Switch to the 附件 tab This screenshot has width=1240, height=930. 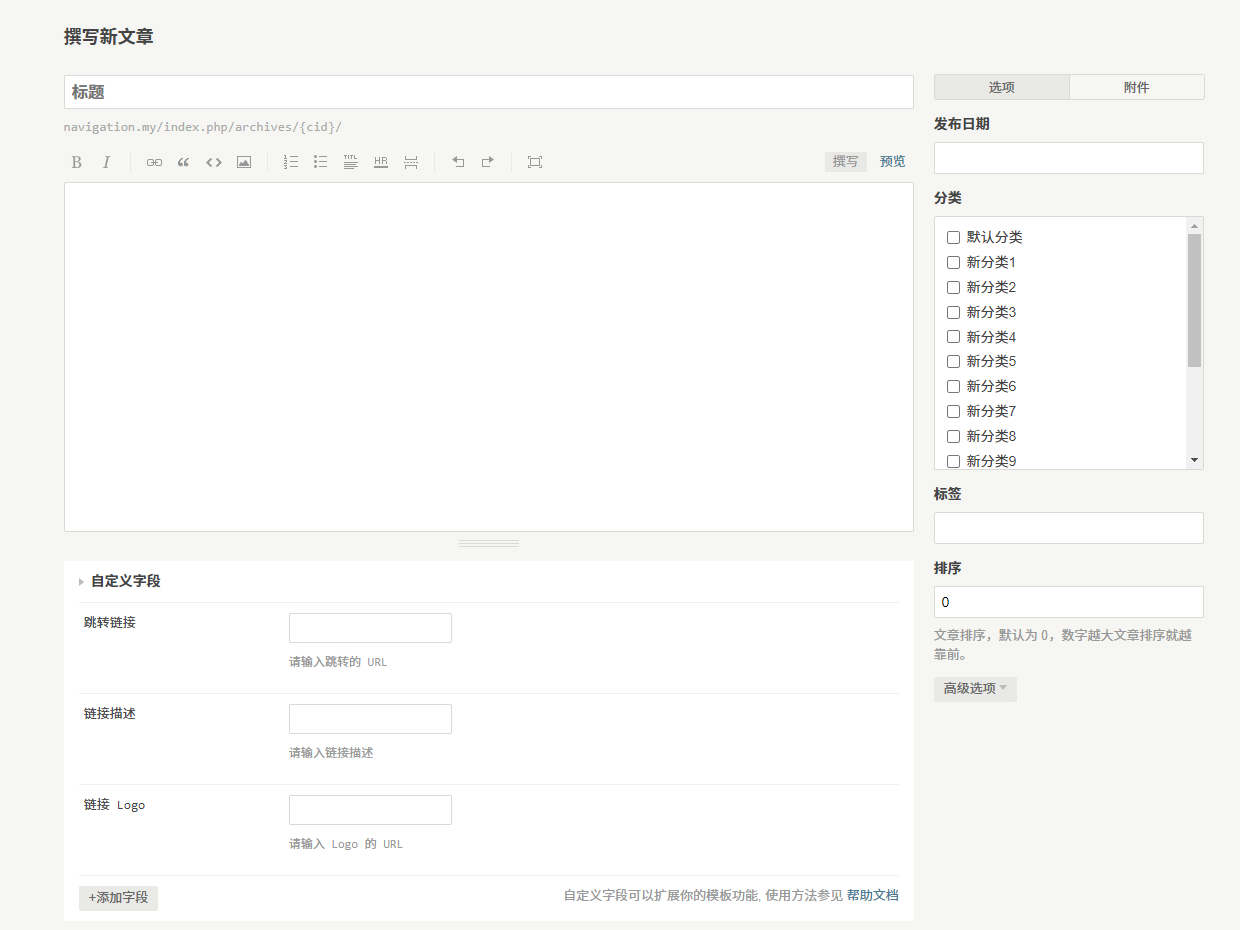(1136, 88)
